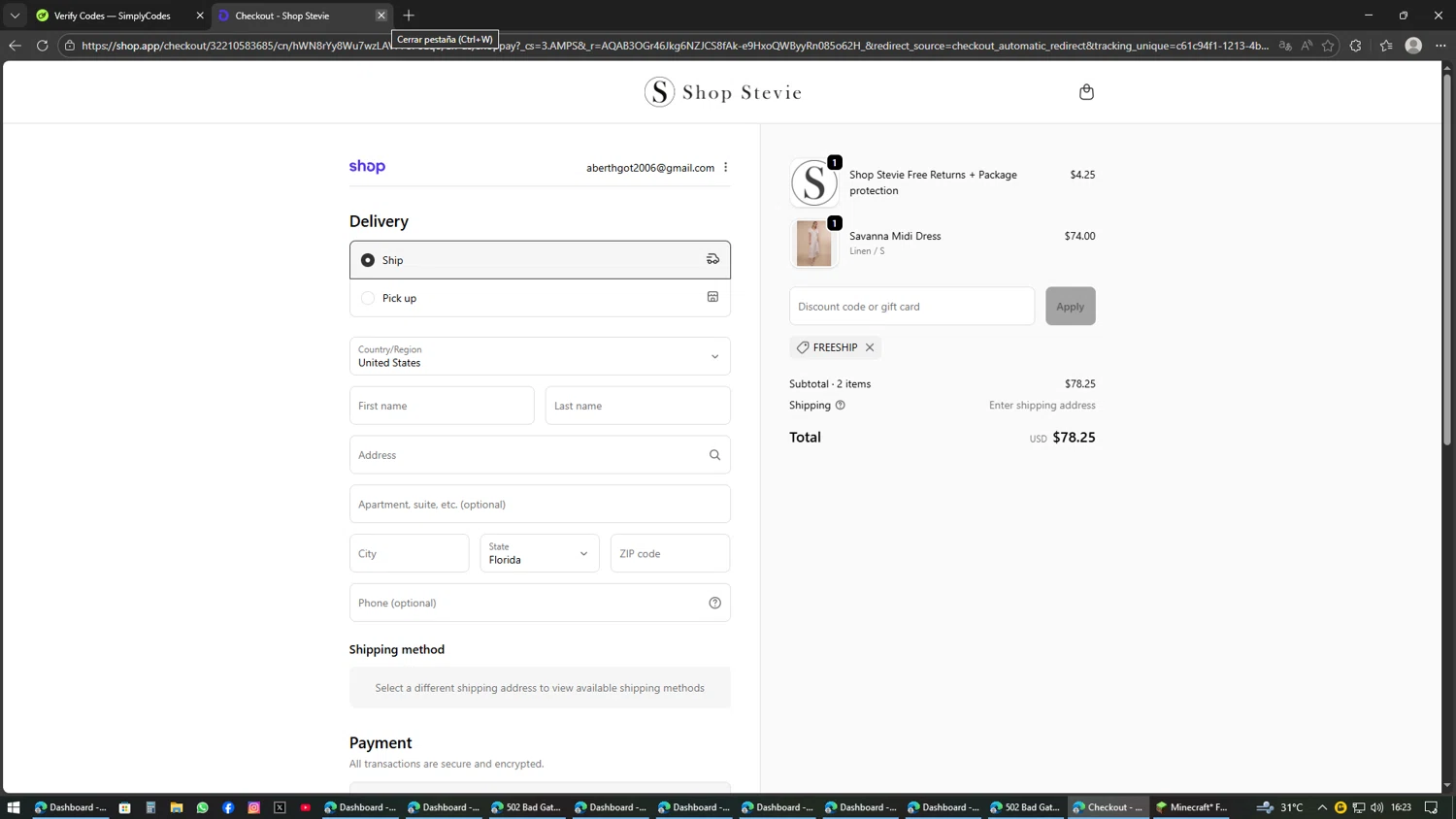The height and width of the screenshot is (819, 1456).
Task: Click the Last name field
Action: (638, 406)
